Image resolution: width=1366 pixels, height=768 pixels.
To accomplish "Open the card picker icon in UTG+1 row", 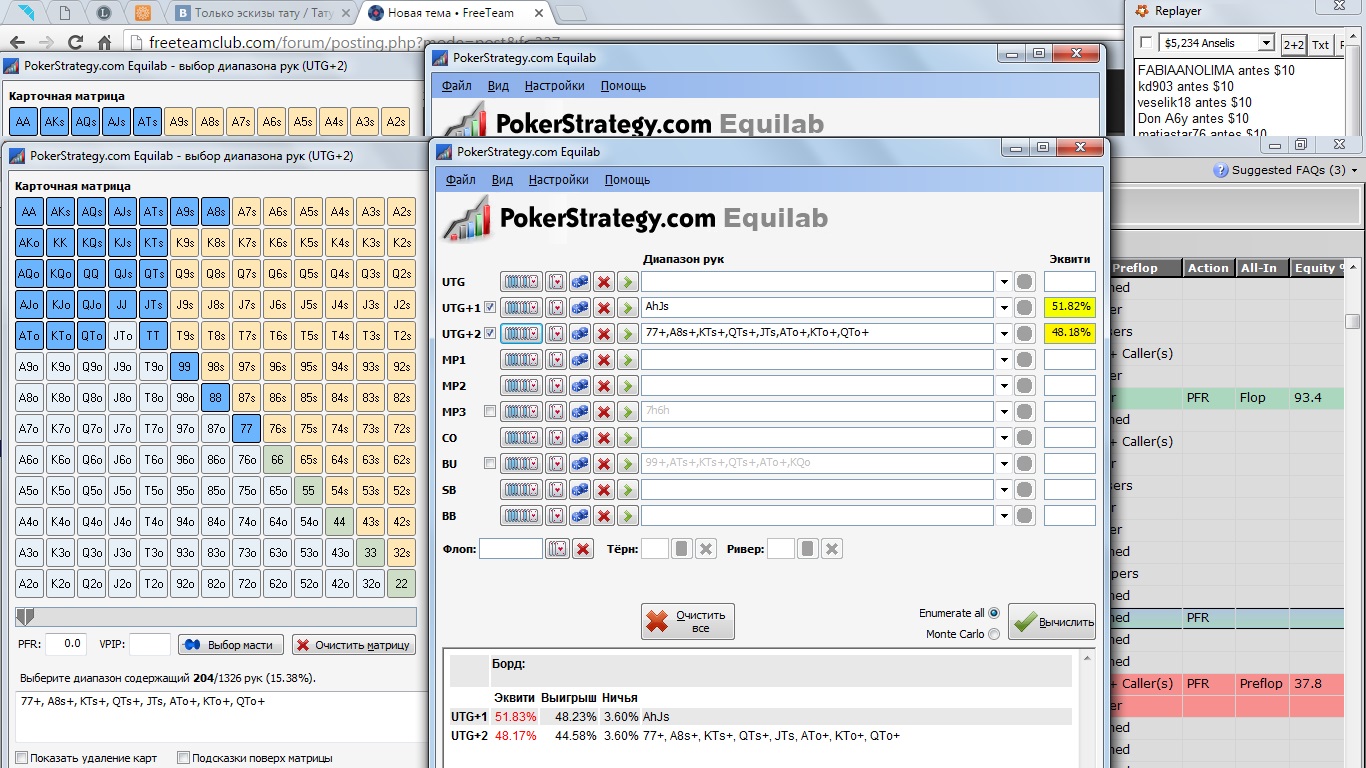I will pyautogui.click(x=557, y=308).
